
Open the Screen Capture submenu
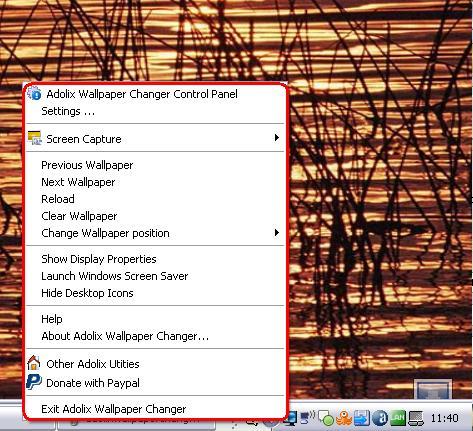(x=155, y=138)
